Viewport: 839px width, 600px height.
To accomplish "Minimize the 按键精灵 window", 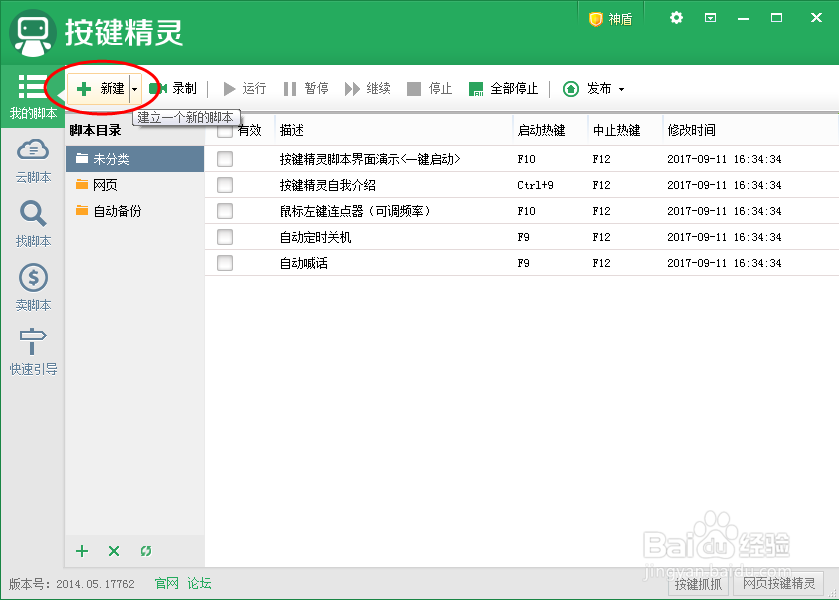I will [743, 18].
